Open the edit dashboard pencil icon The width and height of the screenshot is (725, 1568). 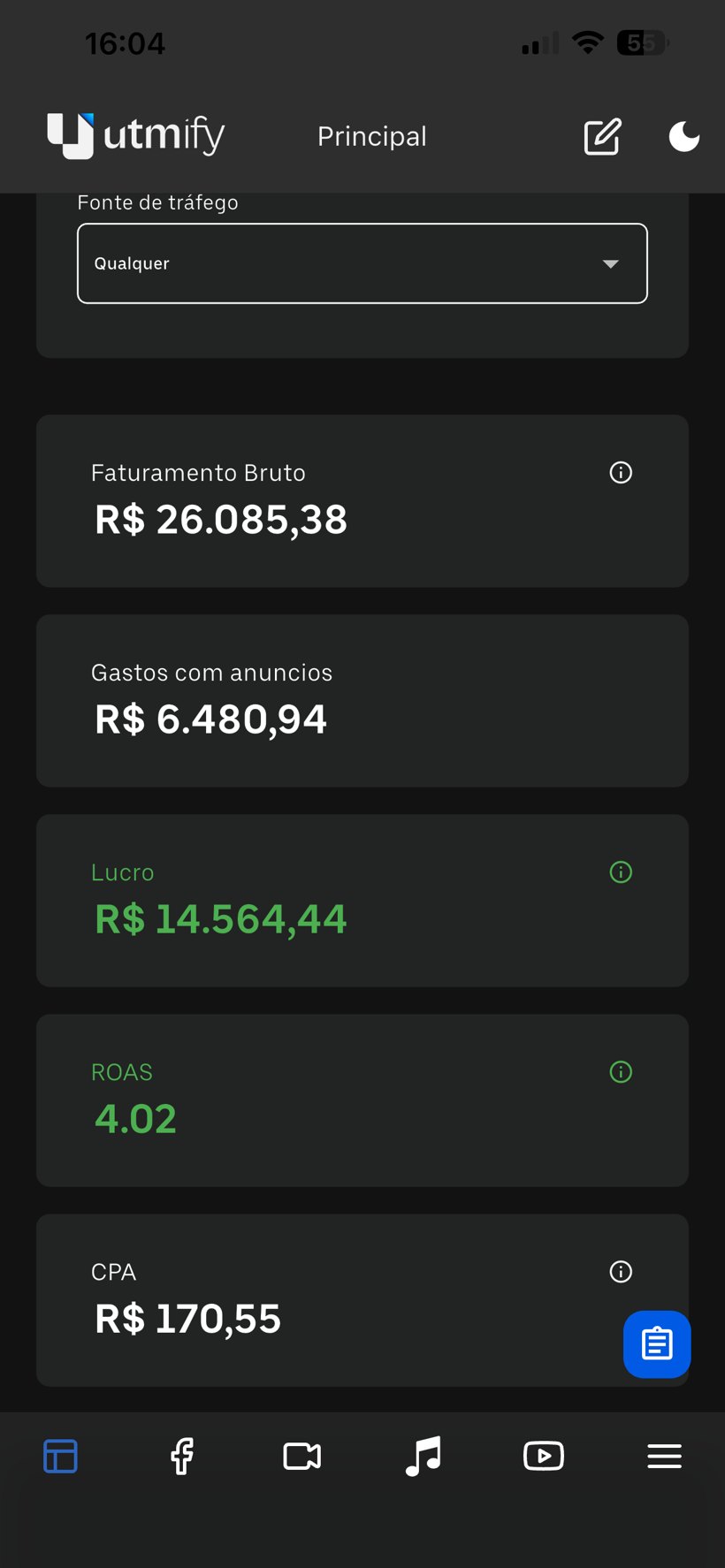point(602,136)
